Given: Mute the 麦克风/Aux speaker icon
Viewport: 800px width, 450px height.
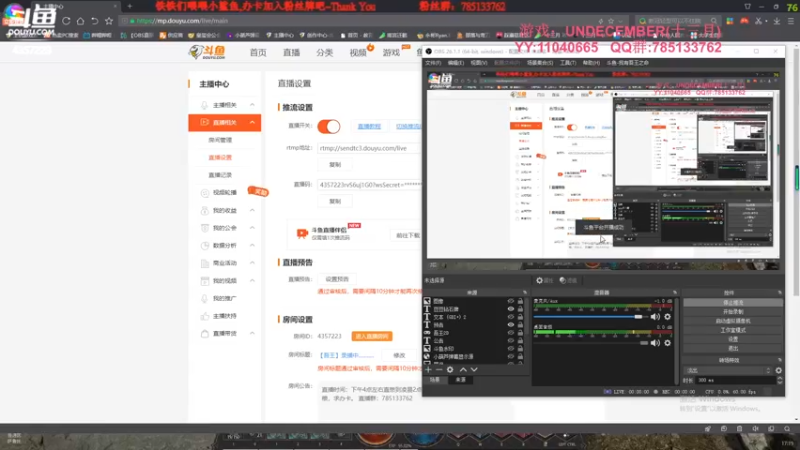Looking at the screenshot, I should click(655, 317).
